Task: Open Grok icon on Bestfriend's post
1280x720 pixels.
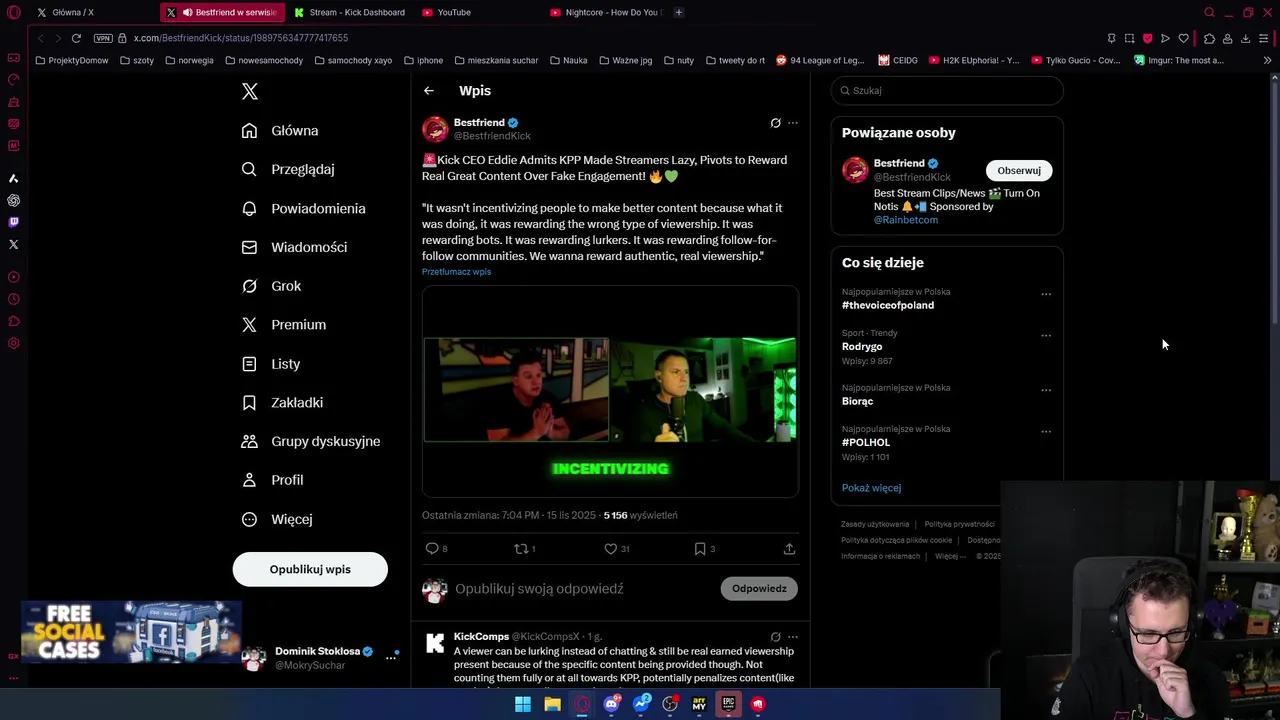Action: [775, 123]
